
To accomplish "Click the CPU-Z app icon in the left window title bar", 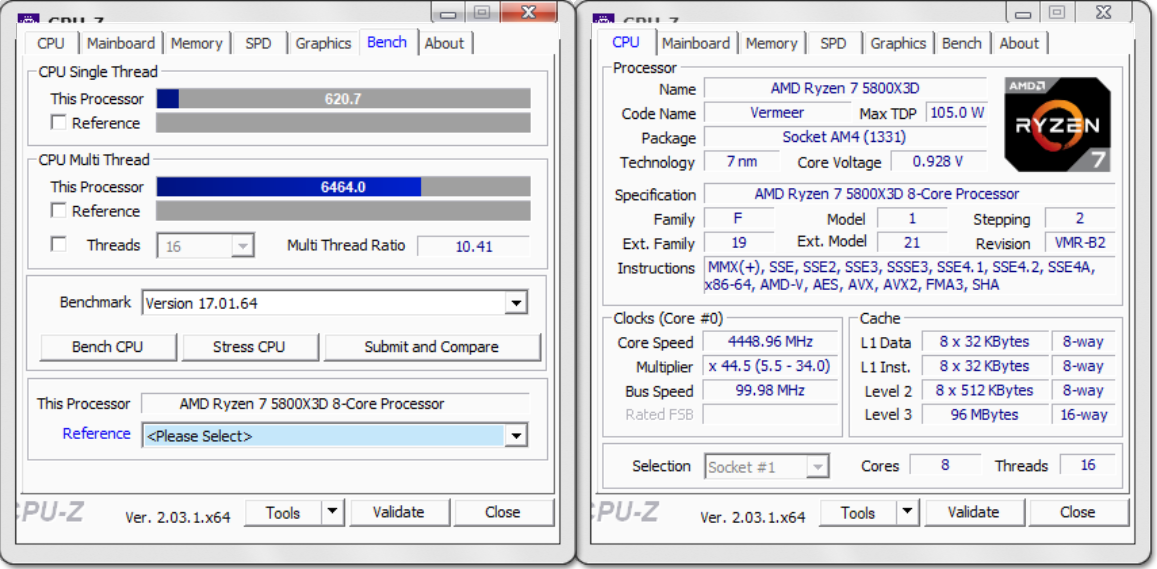I will (x=28, y=18).
